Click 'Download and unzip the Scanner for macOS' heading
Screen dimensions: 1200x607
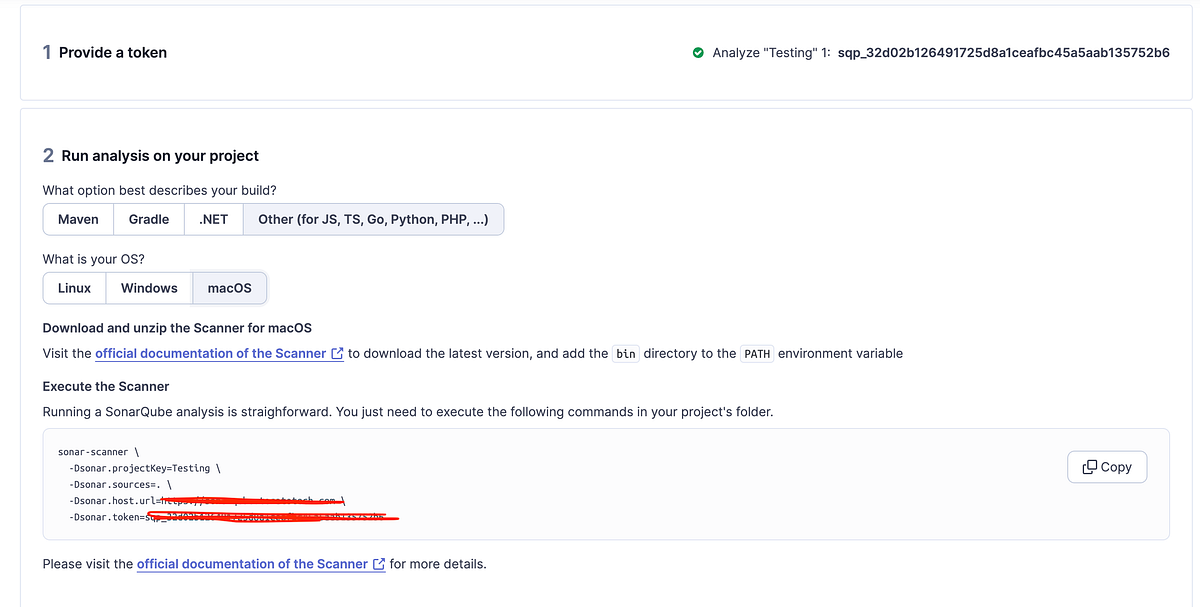[177, 328]
